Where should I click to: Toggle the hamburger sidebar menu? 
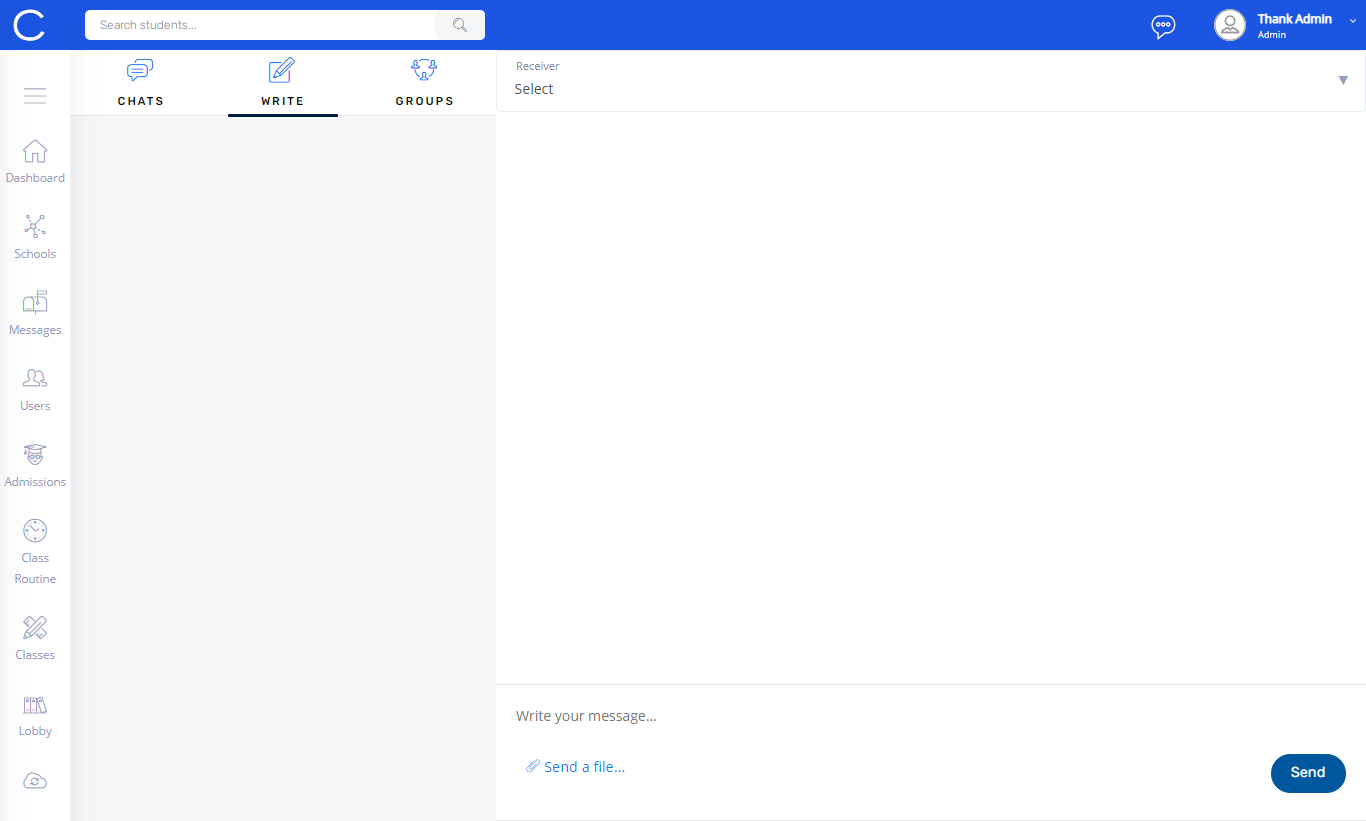click(35, 96)
